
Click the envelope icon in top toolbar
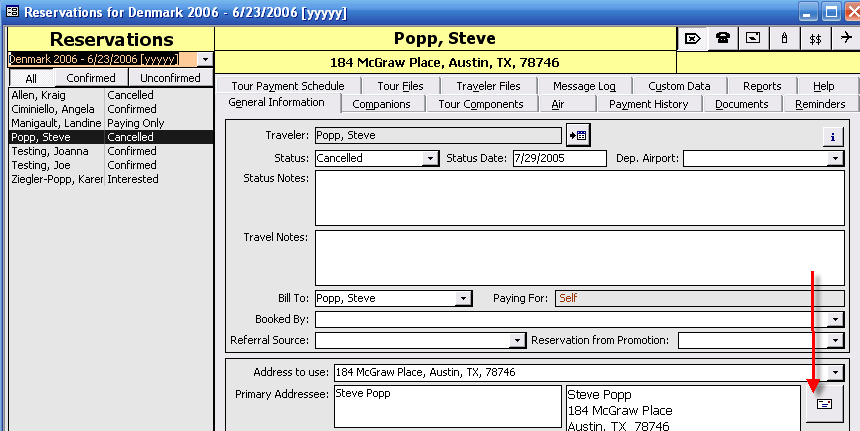point(691,38)
